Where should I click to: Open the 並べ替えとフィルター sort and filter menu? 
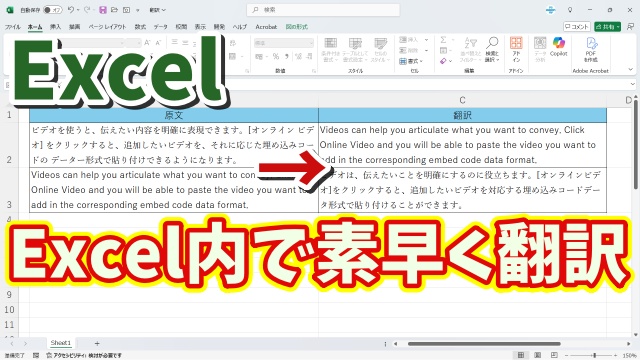(471, 50)
